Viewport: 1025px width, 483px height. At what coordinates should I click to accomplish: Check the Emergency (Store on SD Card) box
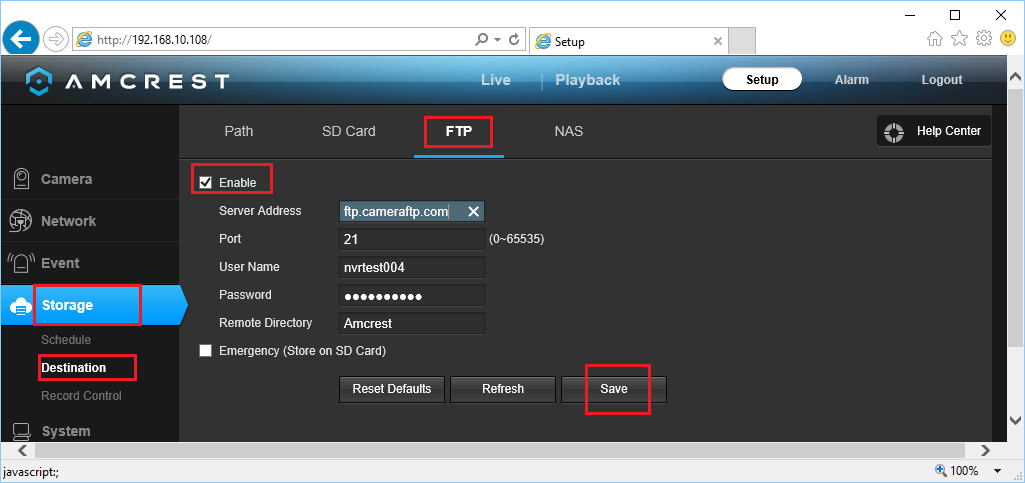pos(206,351)
